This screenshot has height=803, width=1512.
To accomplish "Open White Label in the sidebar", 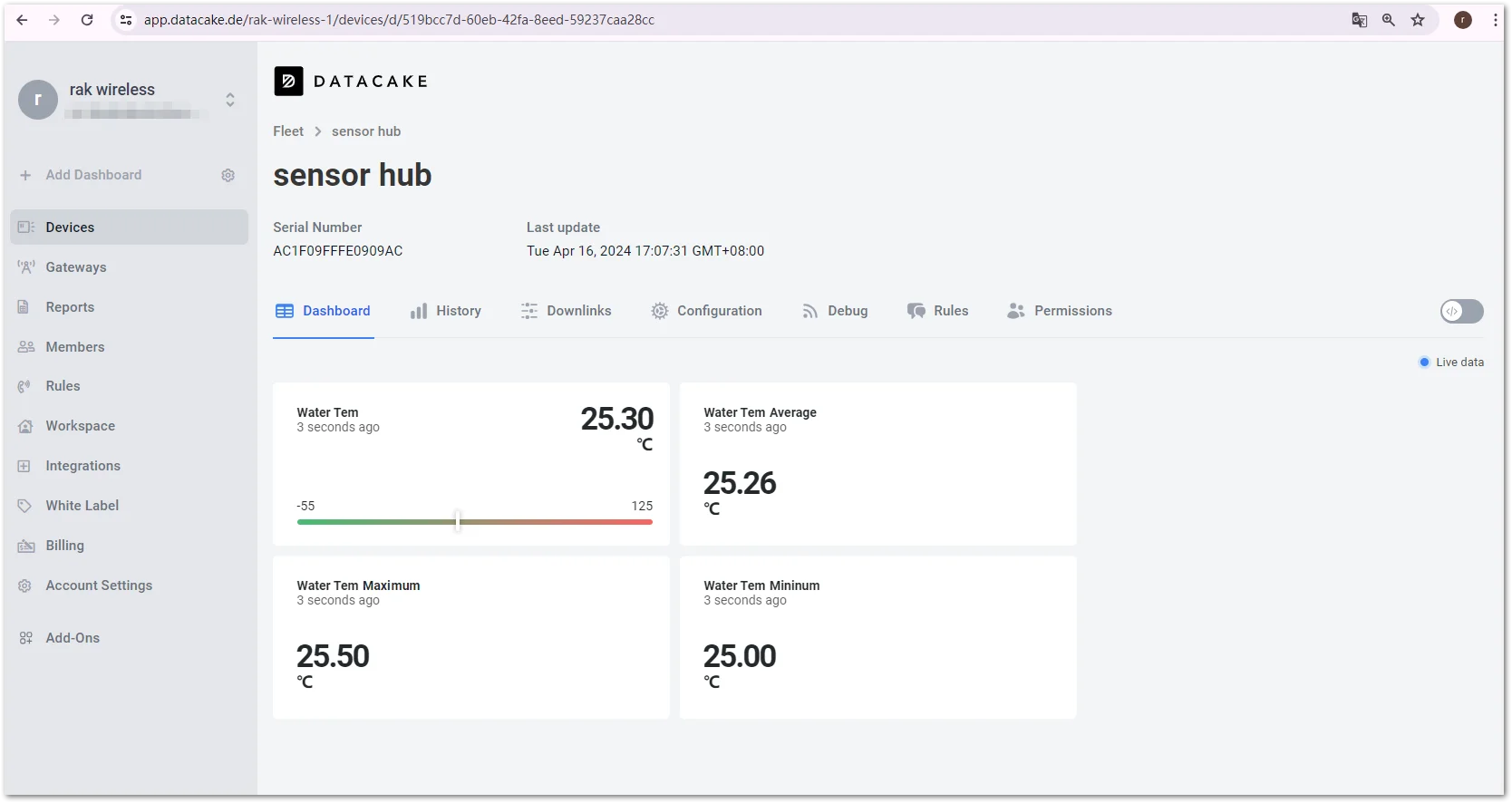I will pos(129,506).
